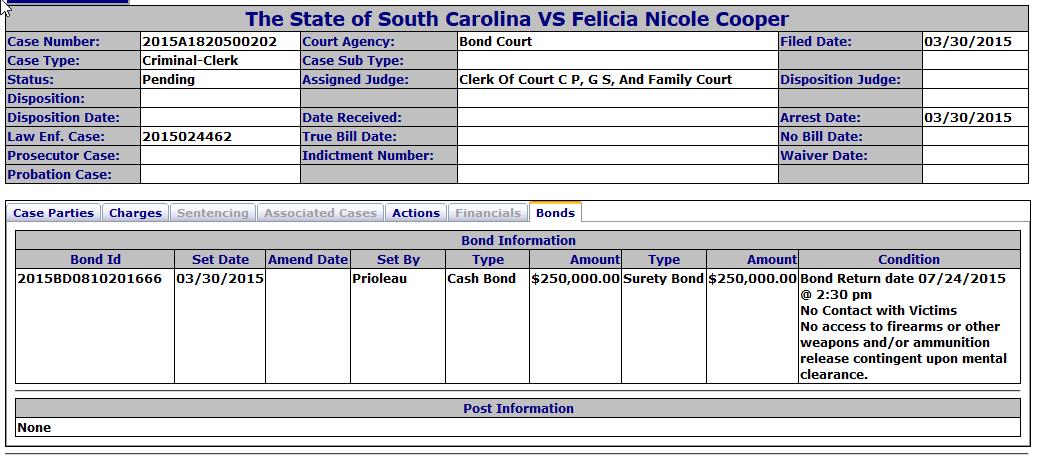The width and height of the screenshot is (1038, 458).
Task: Click the Bond Id column header
Action: pyautogui.click(x=95, y=260)
